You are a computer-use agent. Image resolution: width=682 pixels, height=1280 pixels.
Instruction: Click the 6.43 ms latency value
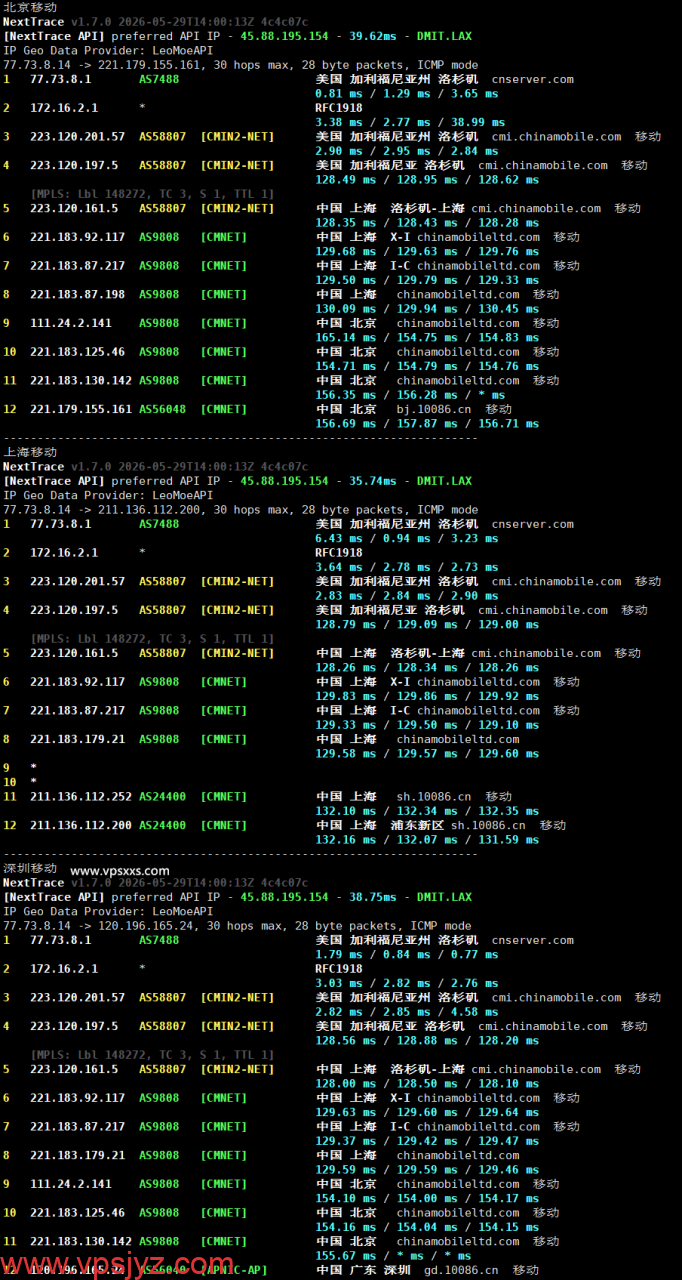pos(339,539)
